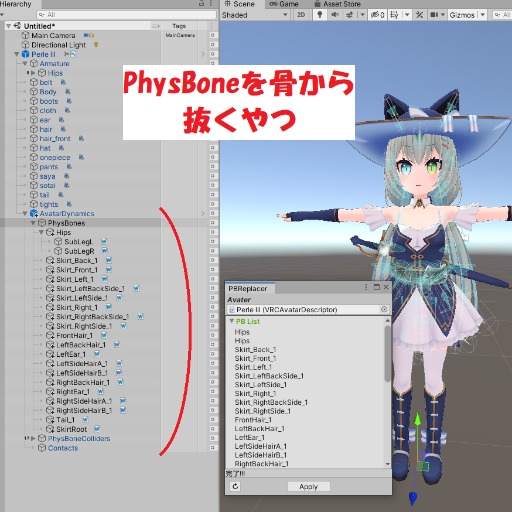Image resolution: width=512 pixels, height=512 pixels.
Task: Expand PhysBoneColliders foldout
Action: (x=33, y=438)
